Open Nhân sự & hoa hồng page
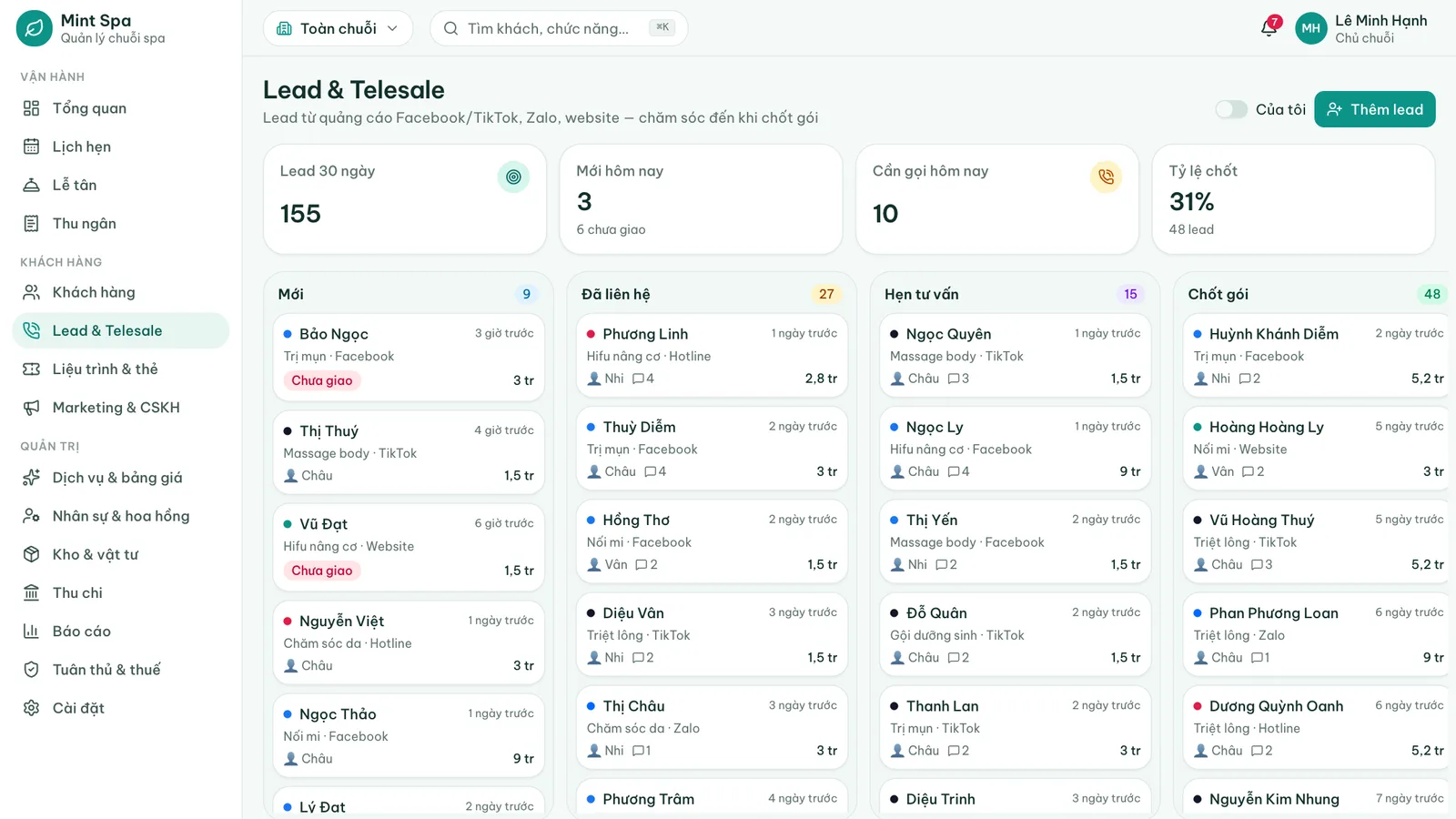The width and height of the screenshot is (1456, 819). click(x=121, y=516)
